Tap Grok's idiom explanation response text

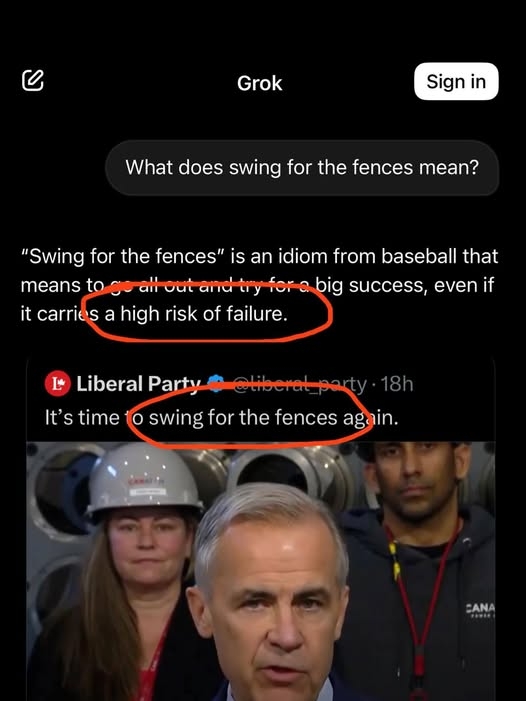[259, 285]
